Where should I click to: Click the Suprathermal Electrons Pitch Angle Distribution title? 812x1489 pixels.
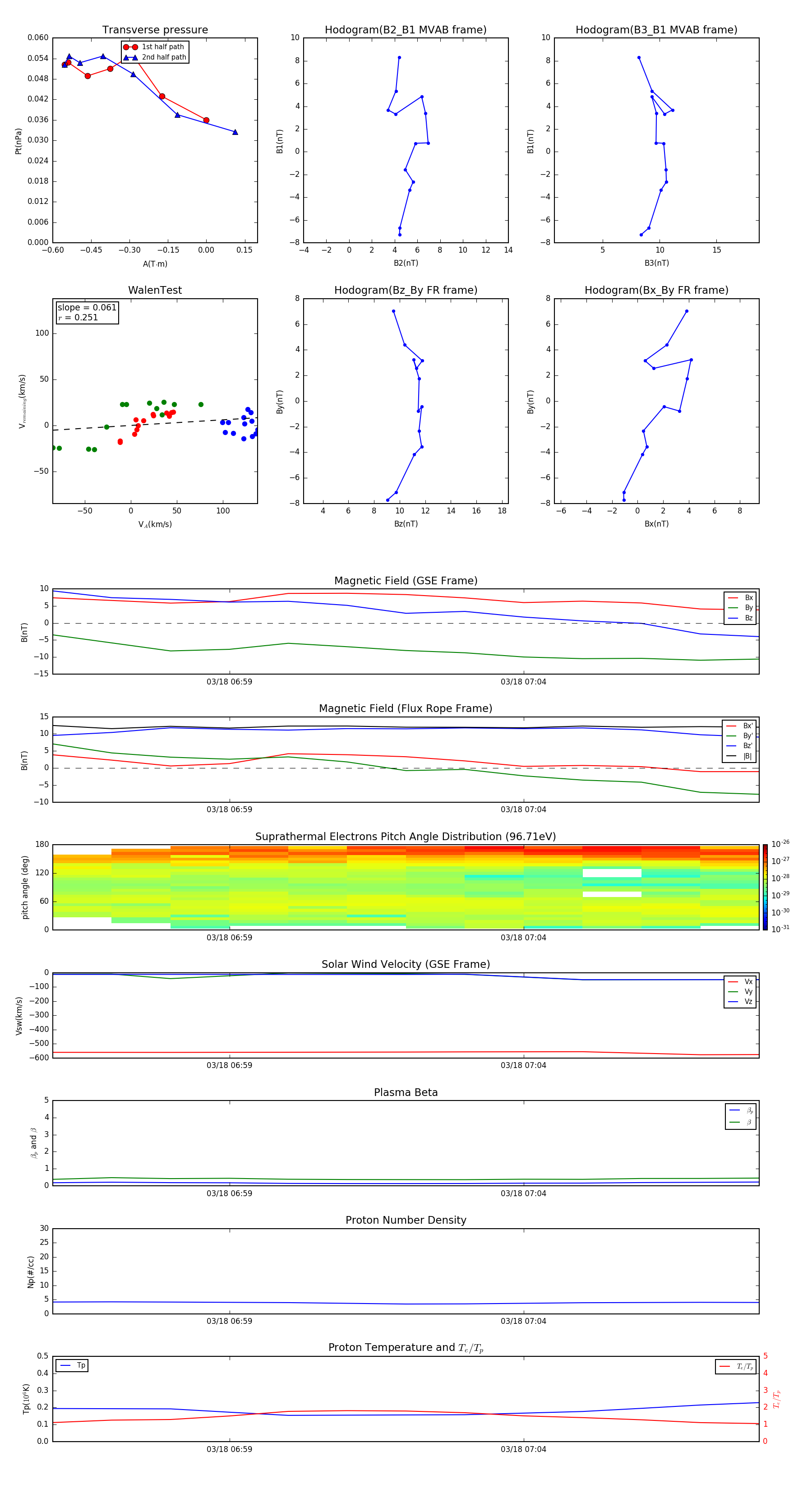[406, 837]
